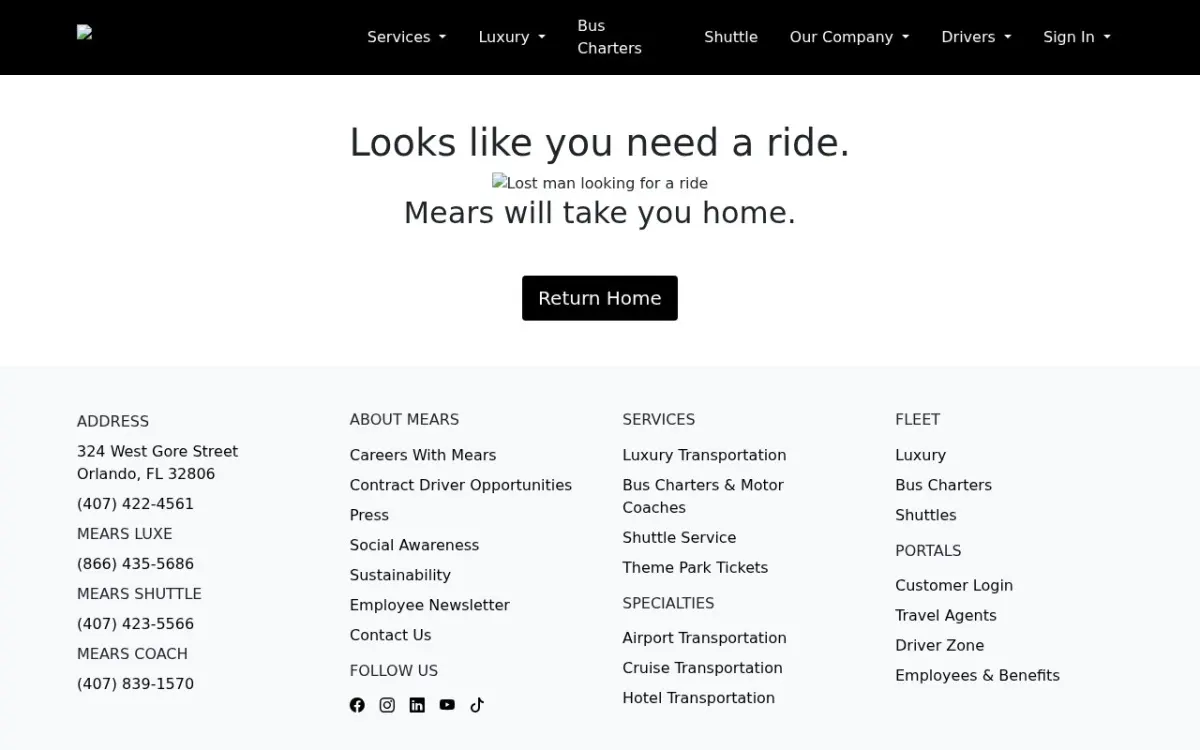
Task: Open the Luxury link under Fleet
Action: coord(920,455)
